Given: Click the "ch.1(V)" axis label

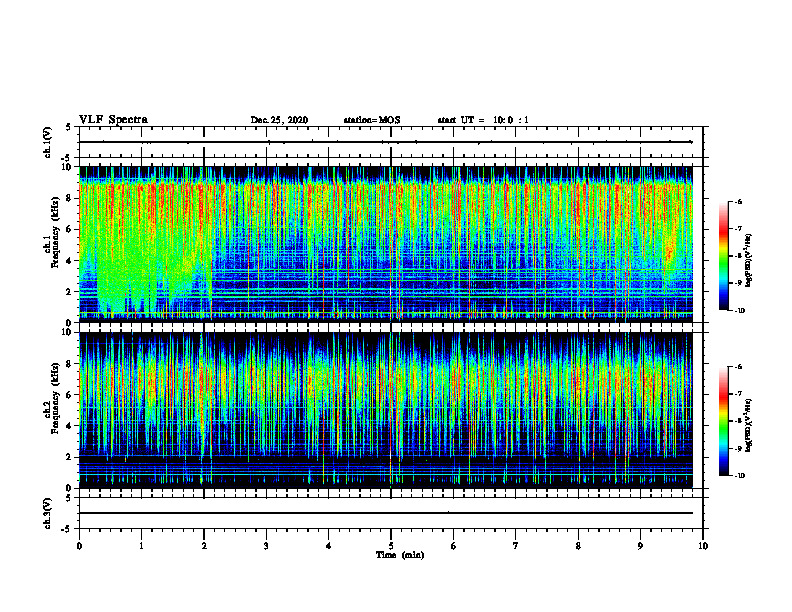Looking at the screenshot, I should (48, 142).
